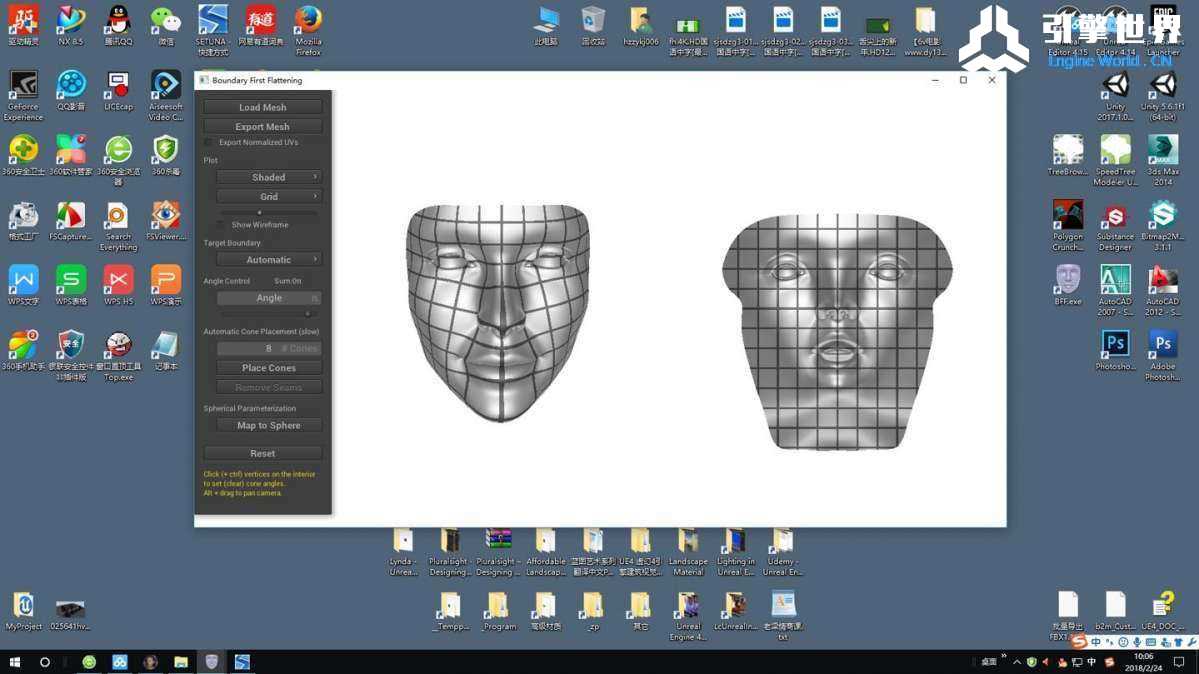Screen dimensions: 1199x674
Task: Select the FSCapture desktop icon
Action: (70, 222)
